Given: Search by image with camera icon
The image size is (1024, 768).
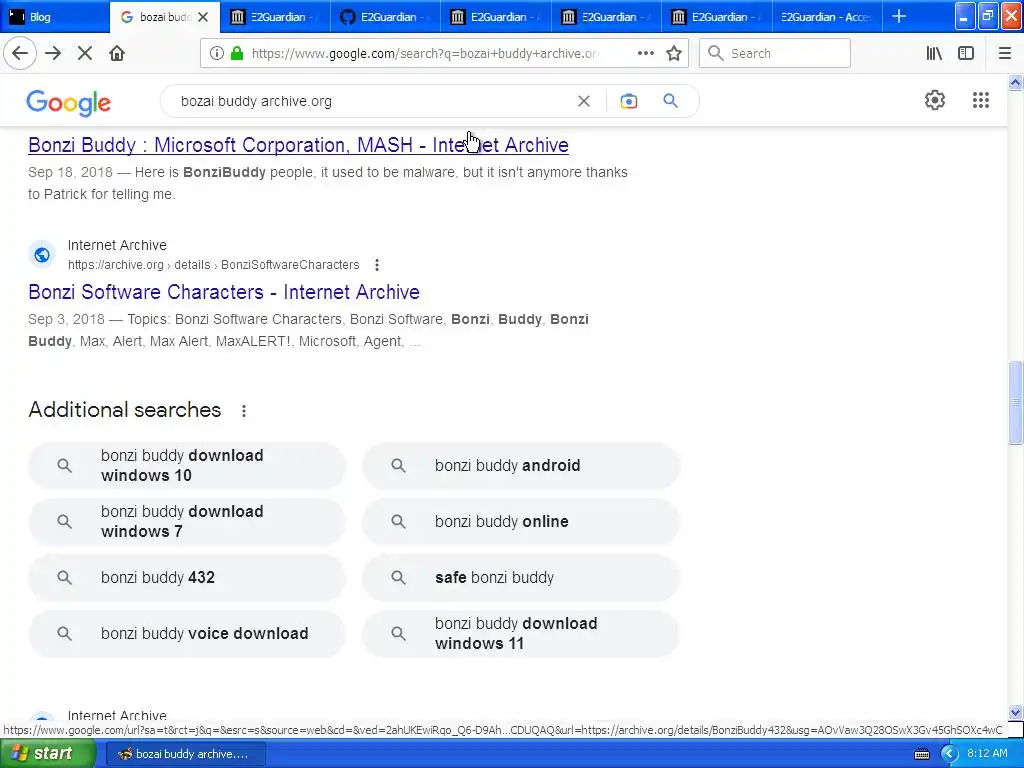Looking at the screenshot, I should click(628, 101).
